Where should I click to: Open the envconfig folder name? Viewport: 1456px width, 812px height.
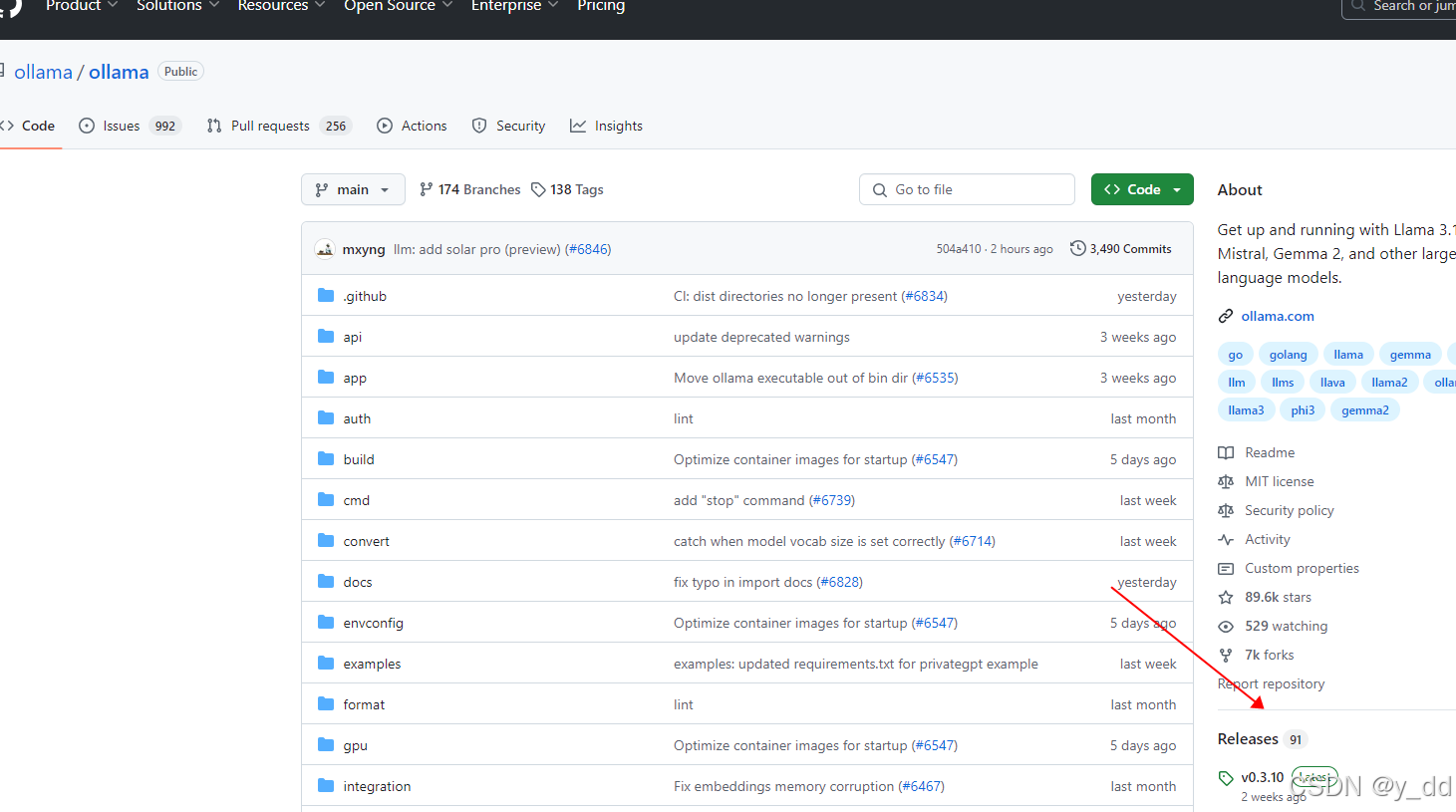tap(373, 623)
